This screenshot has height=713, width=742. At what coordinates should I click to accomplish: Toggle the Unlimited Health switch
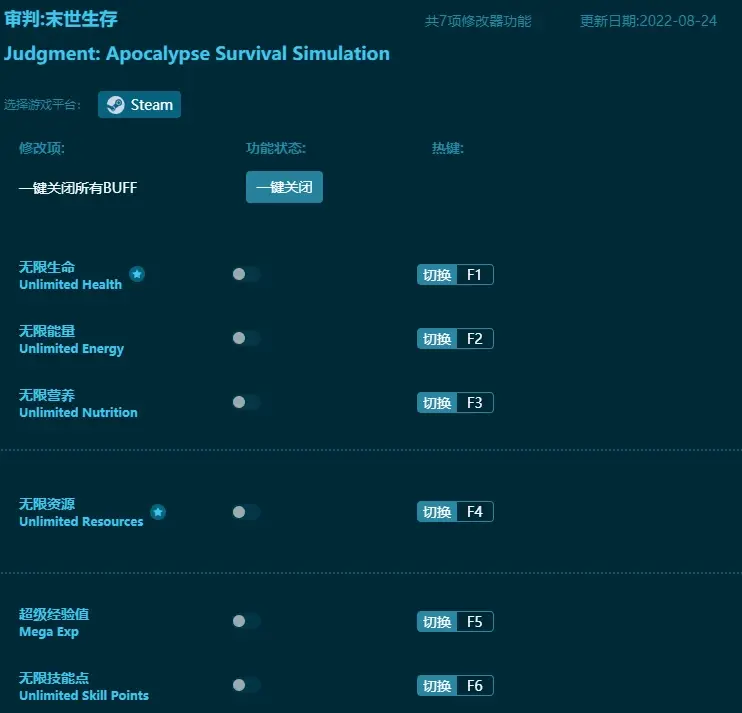point(245,274)
